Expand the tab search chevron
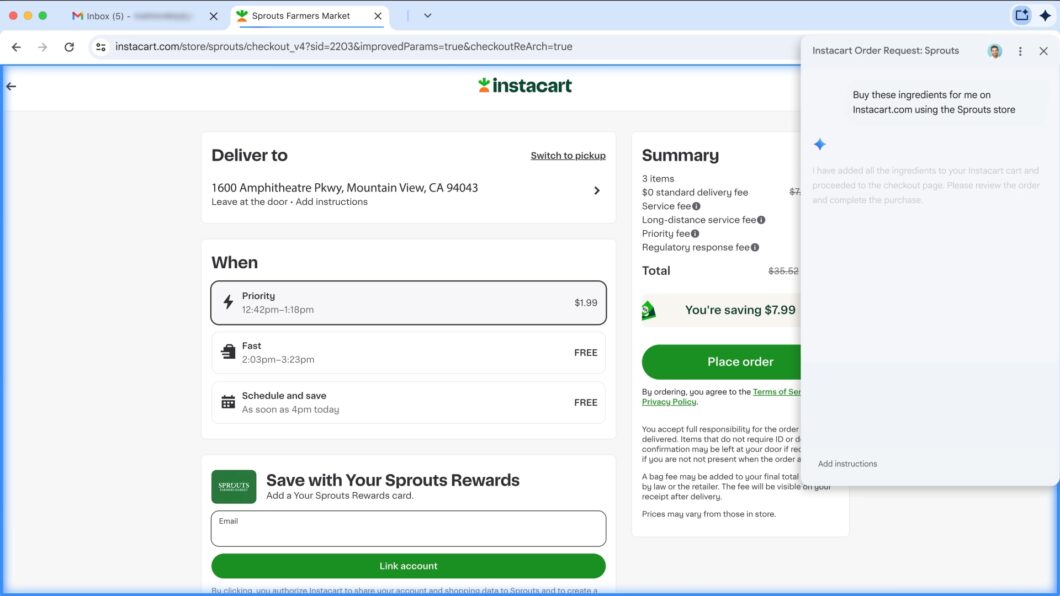 [x=428, y=16]
